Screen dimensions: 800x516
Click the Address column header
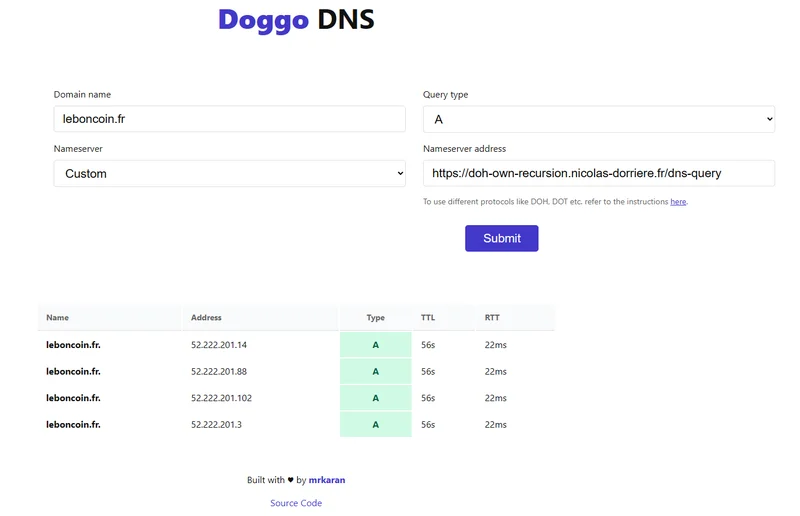pyautogui.click(x=206, y=318)
